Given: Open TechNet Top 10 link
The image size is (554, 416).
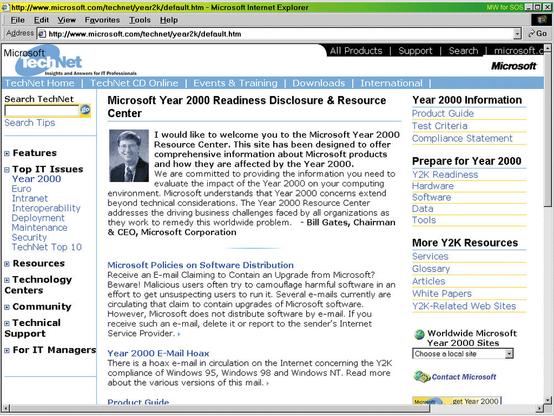Looking at the screenshot, I should [47, 247].
